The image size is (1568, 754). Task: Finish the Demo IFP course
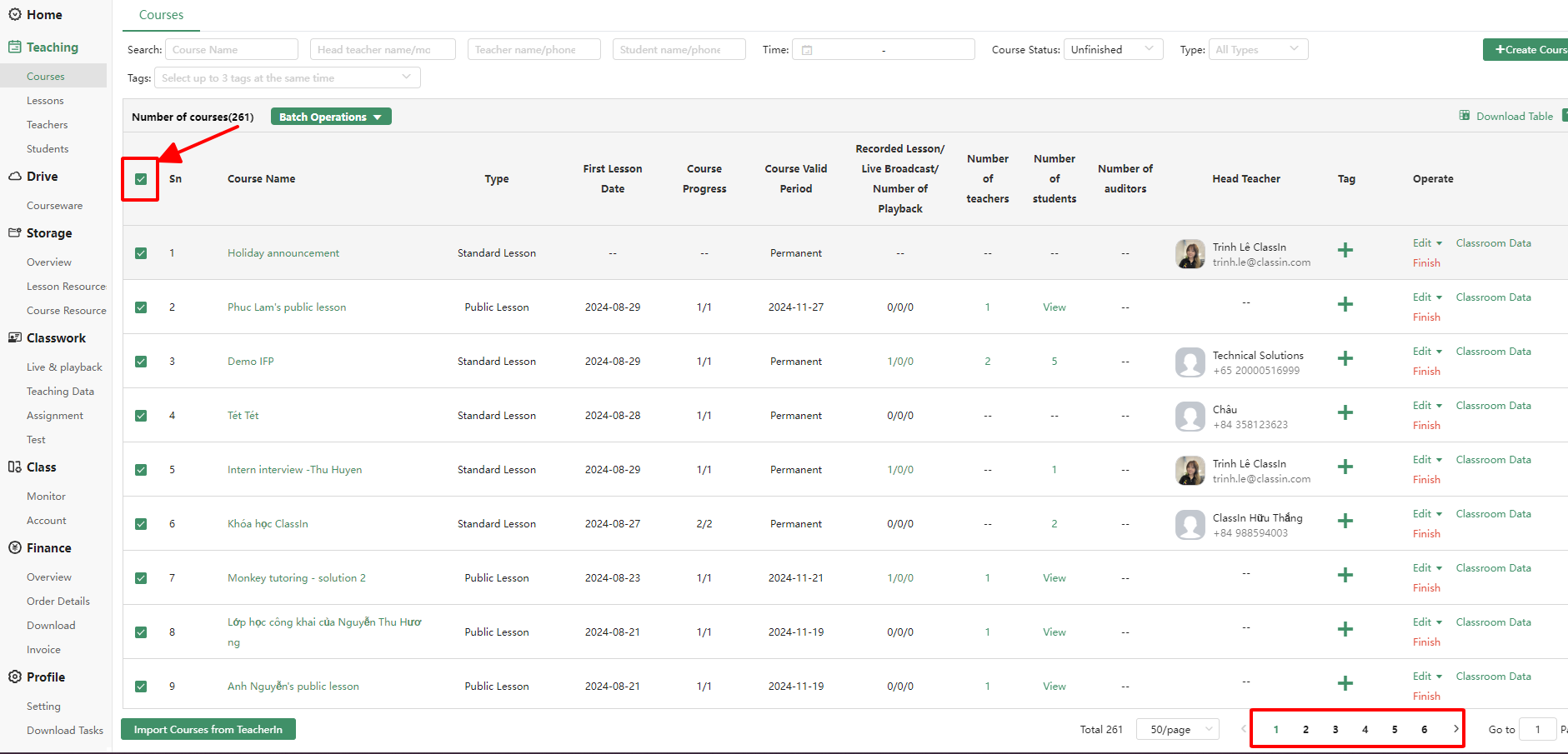(x=1426, y=372)
